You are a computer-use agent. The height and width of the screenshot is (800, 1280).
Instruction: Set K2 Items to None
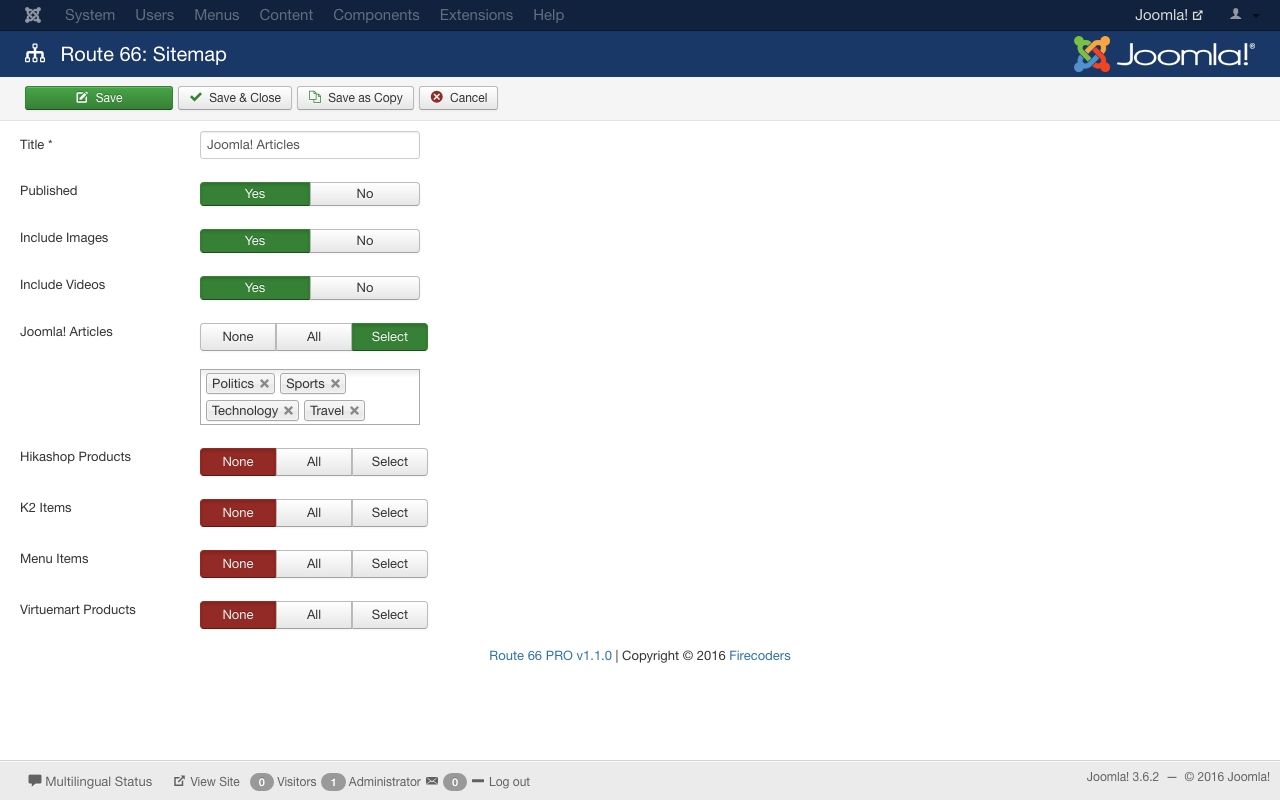[x=238, y=513]
